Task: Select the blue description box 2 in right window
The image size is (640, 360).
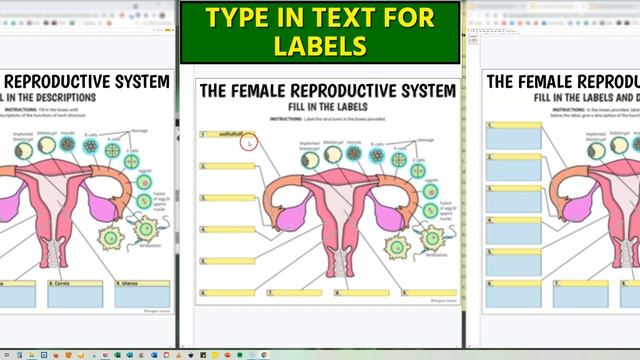Action: click(513, 170)
